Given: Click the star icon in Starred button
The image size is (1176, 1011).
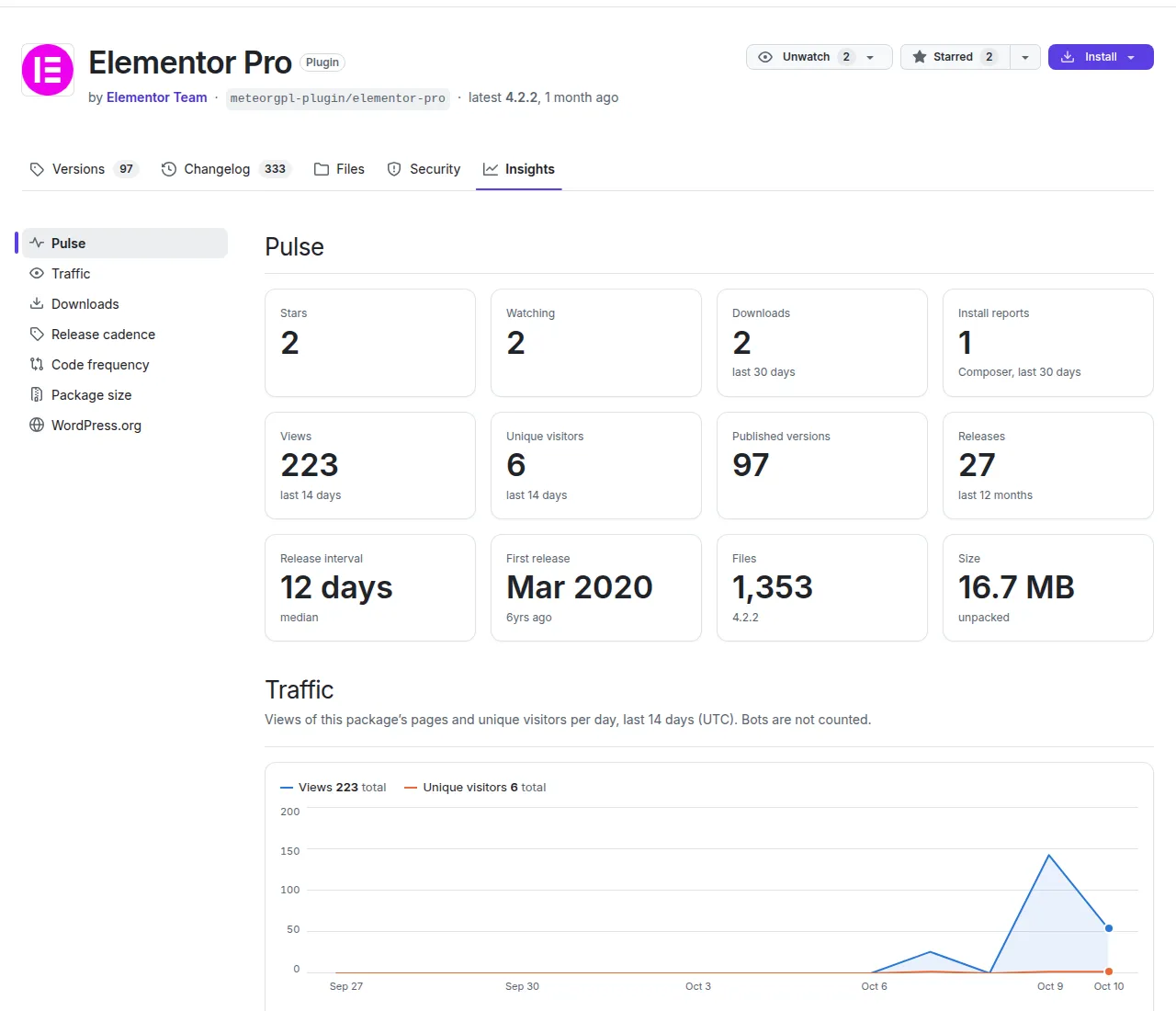Looking at the screenshot, I should [920, 57].
